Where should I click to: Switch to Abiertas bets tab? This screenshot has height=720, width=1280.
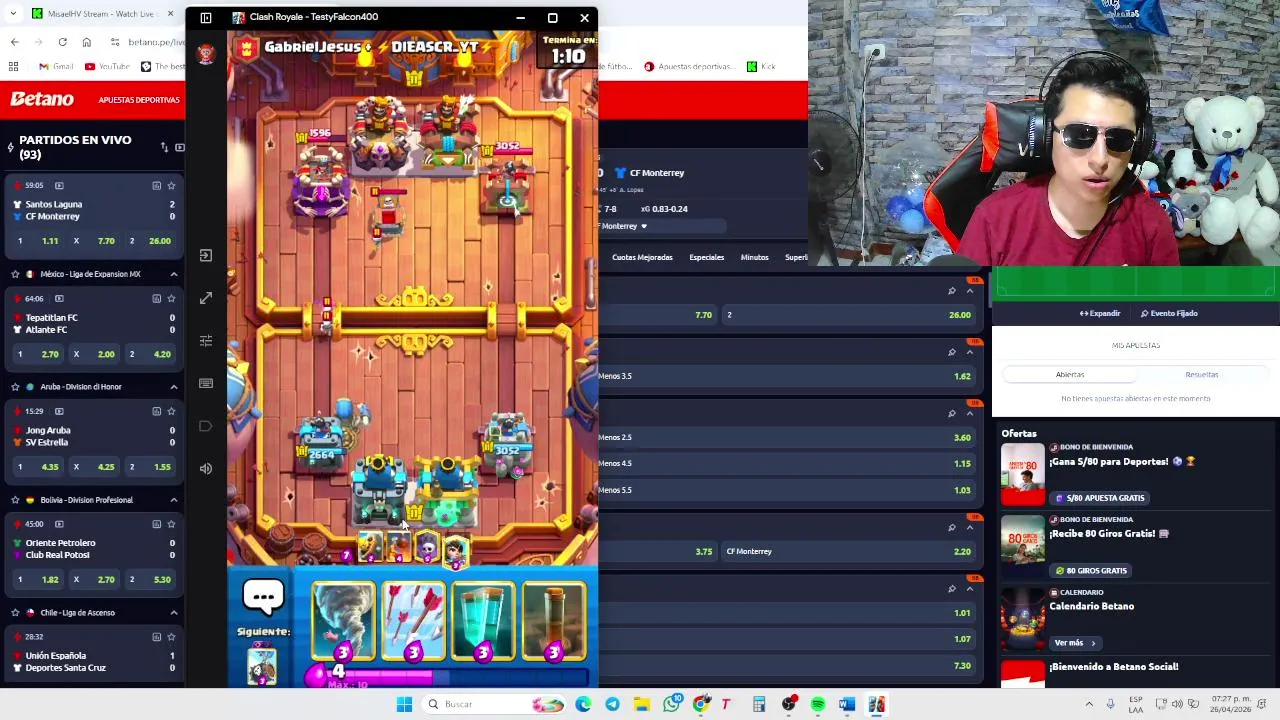click(1070, 374)
